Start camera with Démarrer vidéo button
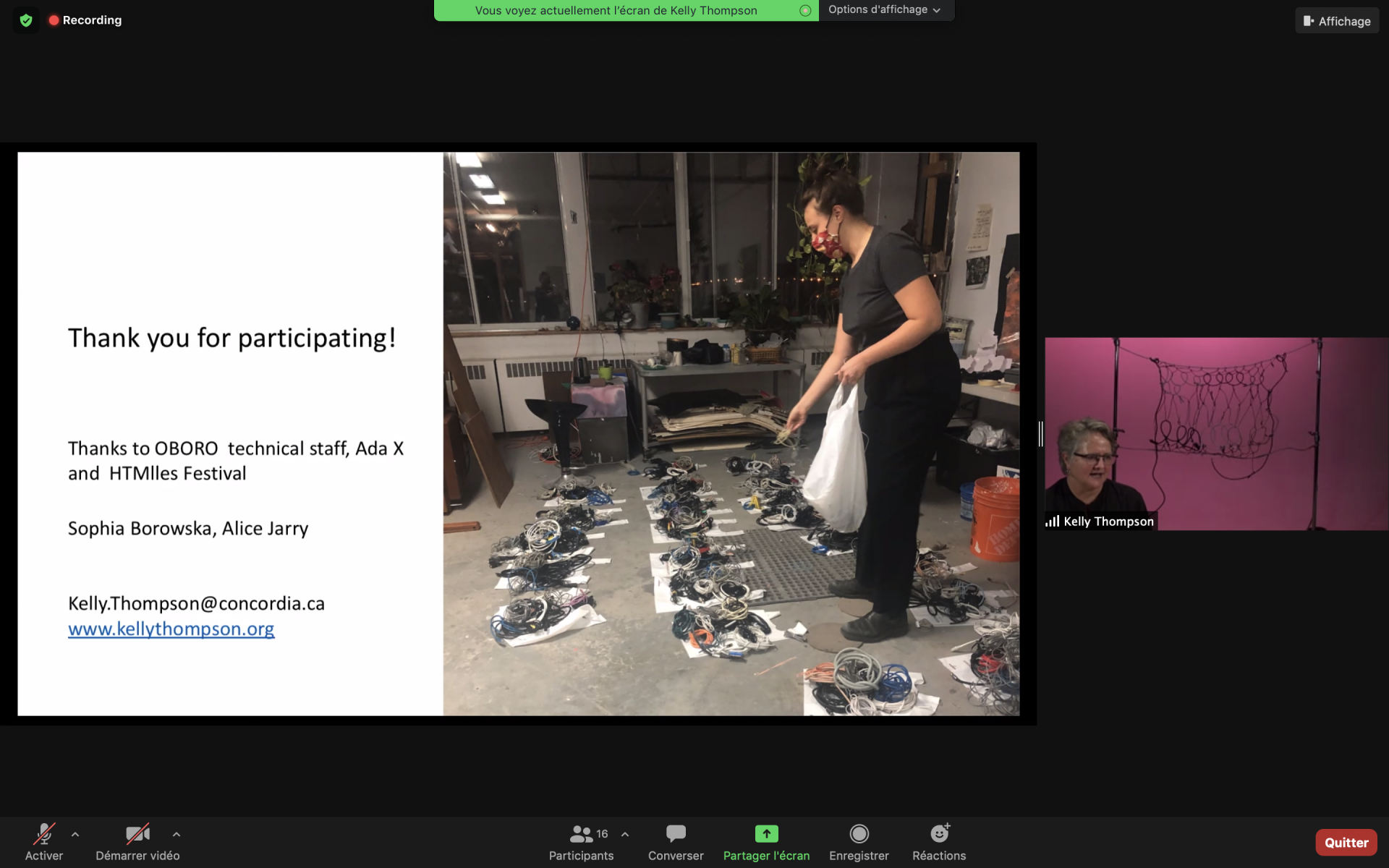The width and height of the screenshot is (1389, 868). (x=137, y=843)
